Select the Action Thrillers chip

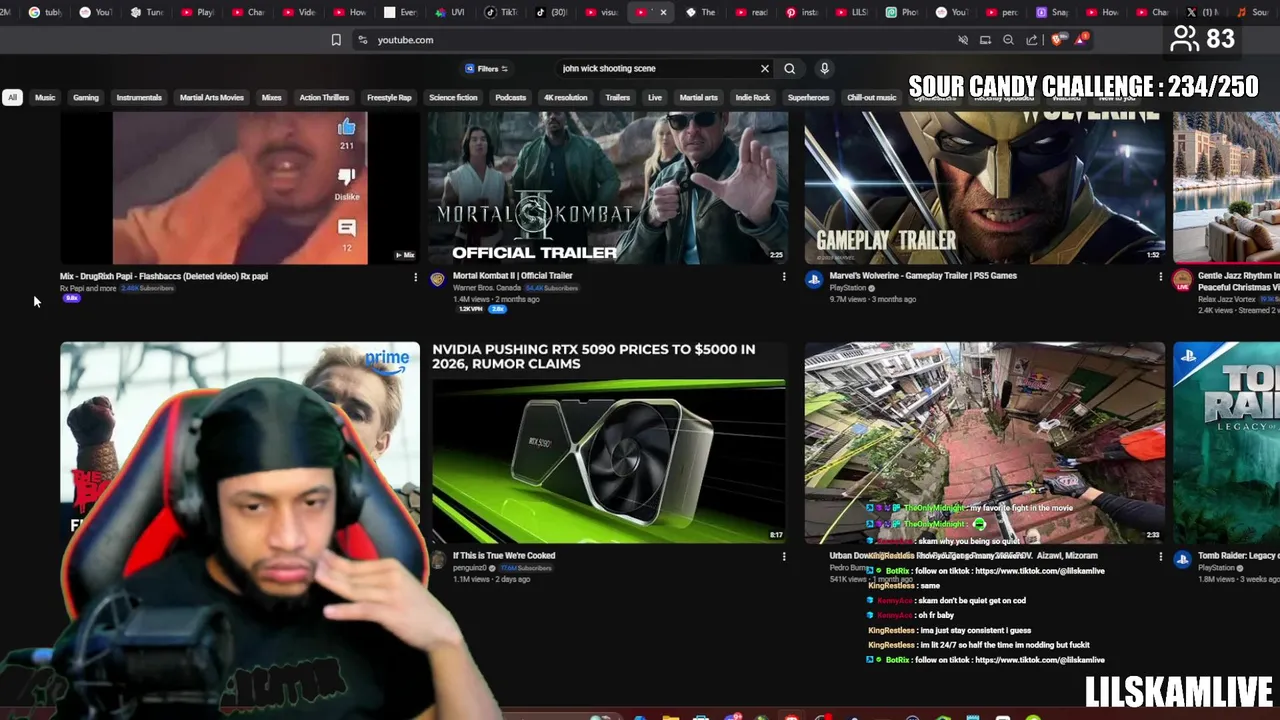(324, 97)
